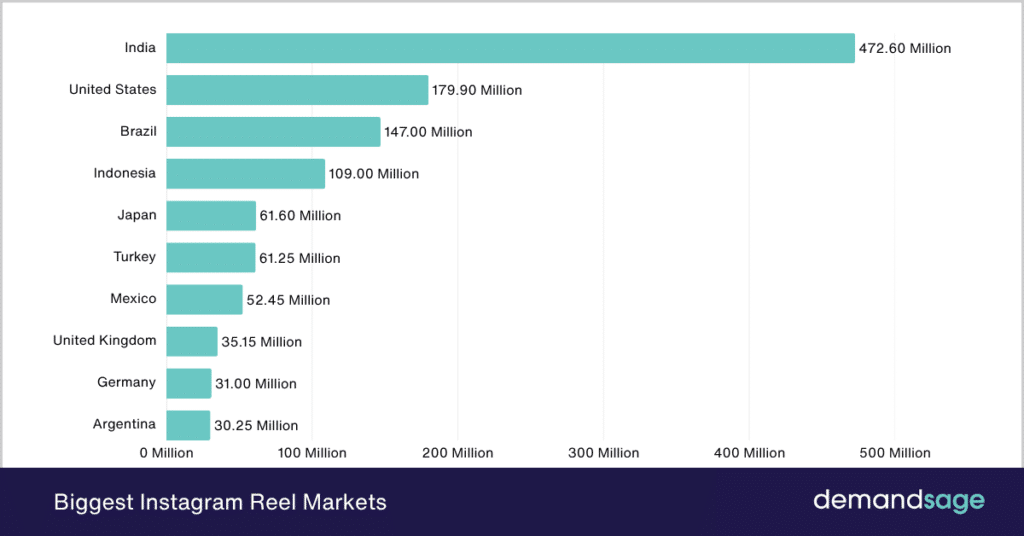This screenshot has height=536, width=1024.
Task: Click the 'Germany' country label
Action: point(127,382)
